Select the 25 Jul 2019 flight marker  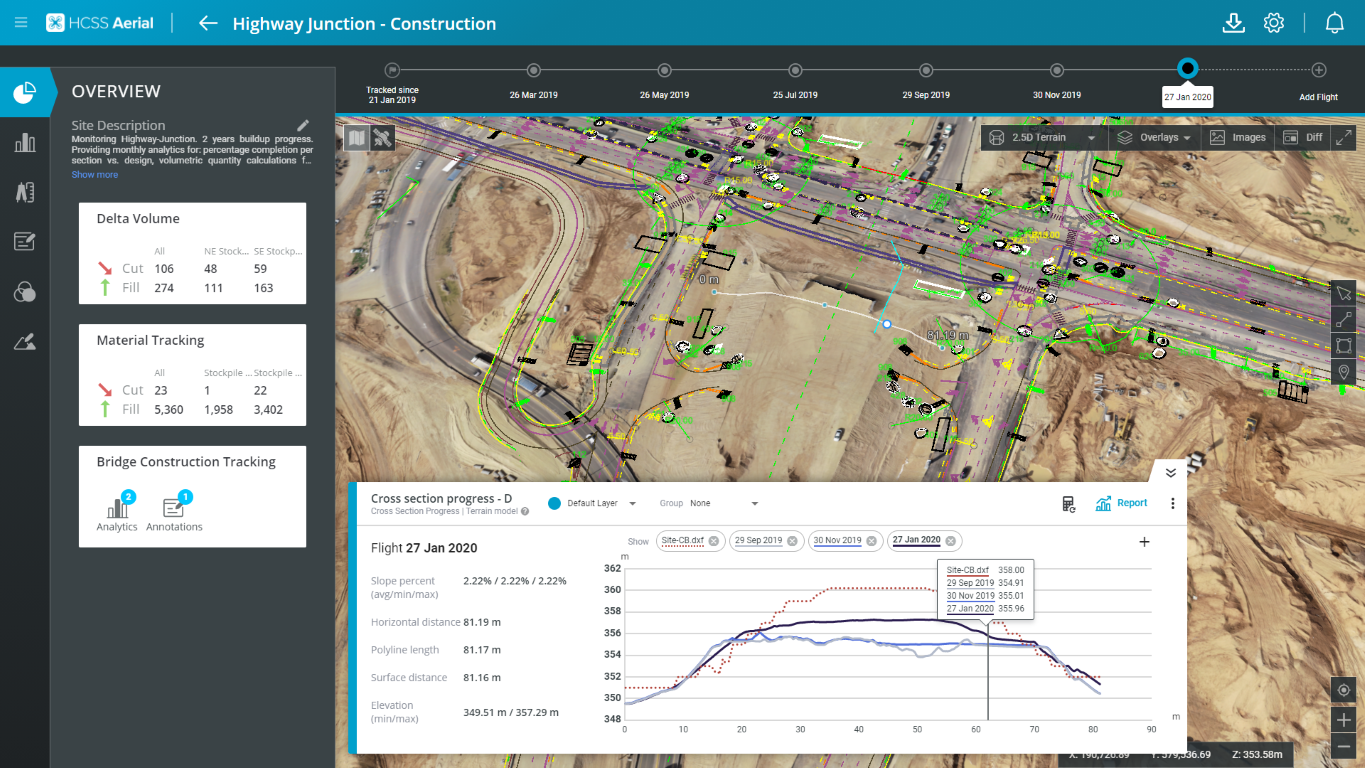pyautogui.click(x=795, y=70)
